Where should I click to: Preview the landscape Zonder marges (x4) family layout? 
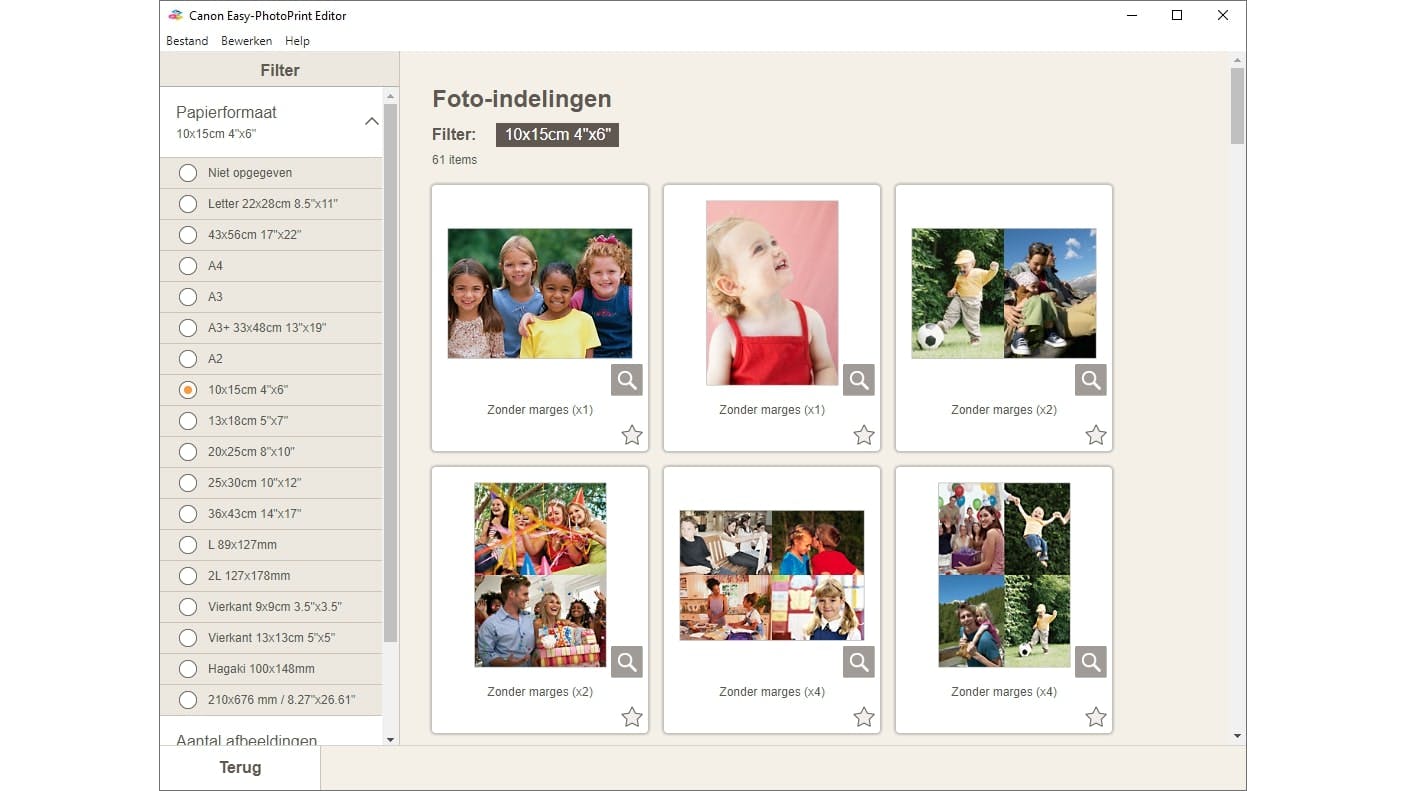click(859, 662)
